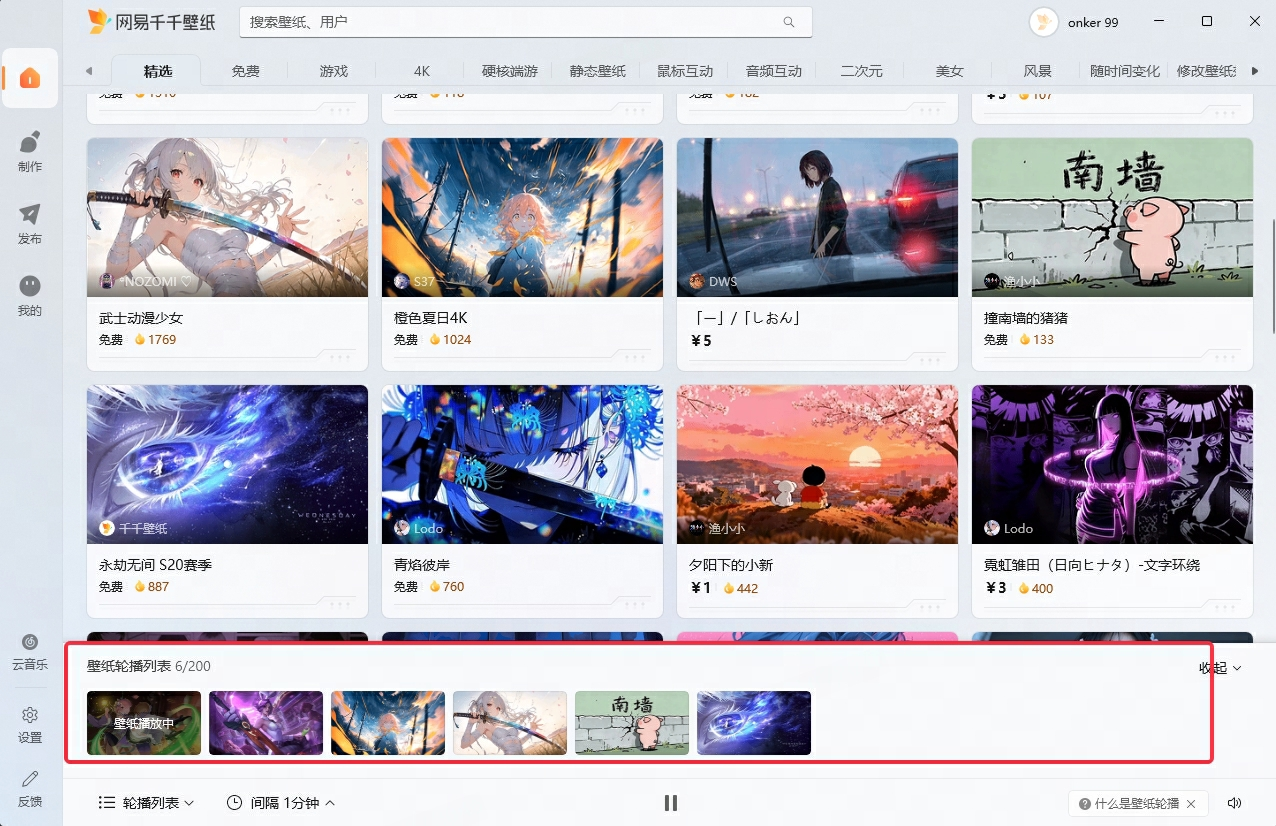Switch to the 精选 tab
This screenshot has height=826, width=1276.
pyautogui.click(x=157, y=71)
